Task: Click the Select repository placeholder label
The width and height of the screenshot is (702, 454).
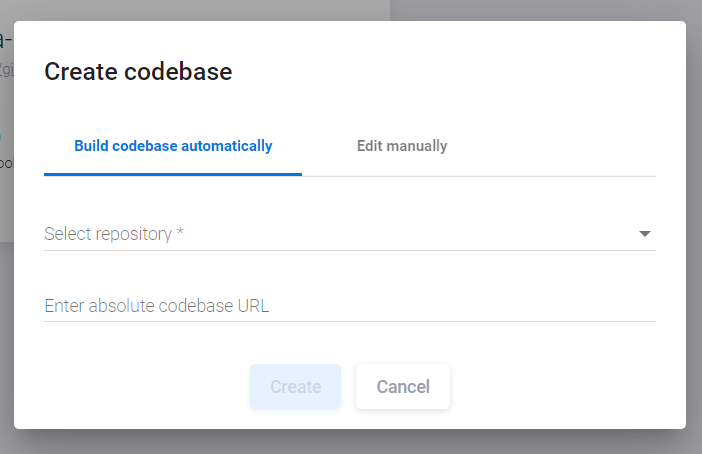Action: [x=108, y=234]
